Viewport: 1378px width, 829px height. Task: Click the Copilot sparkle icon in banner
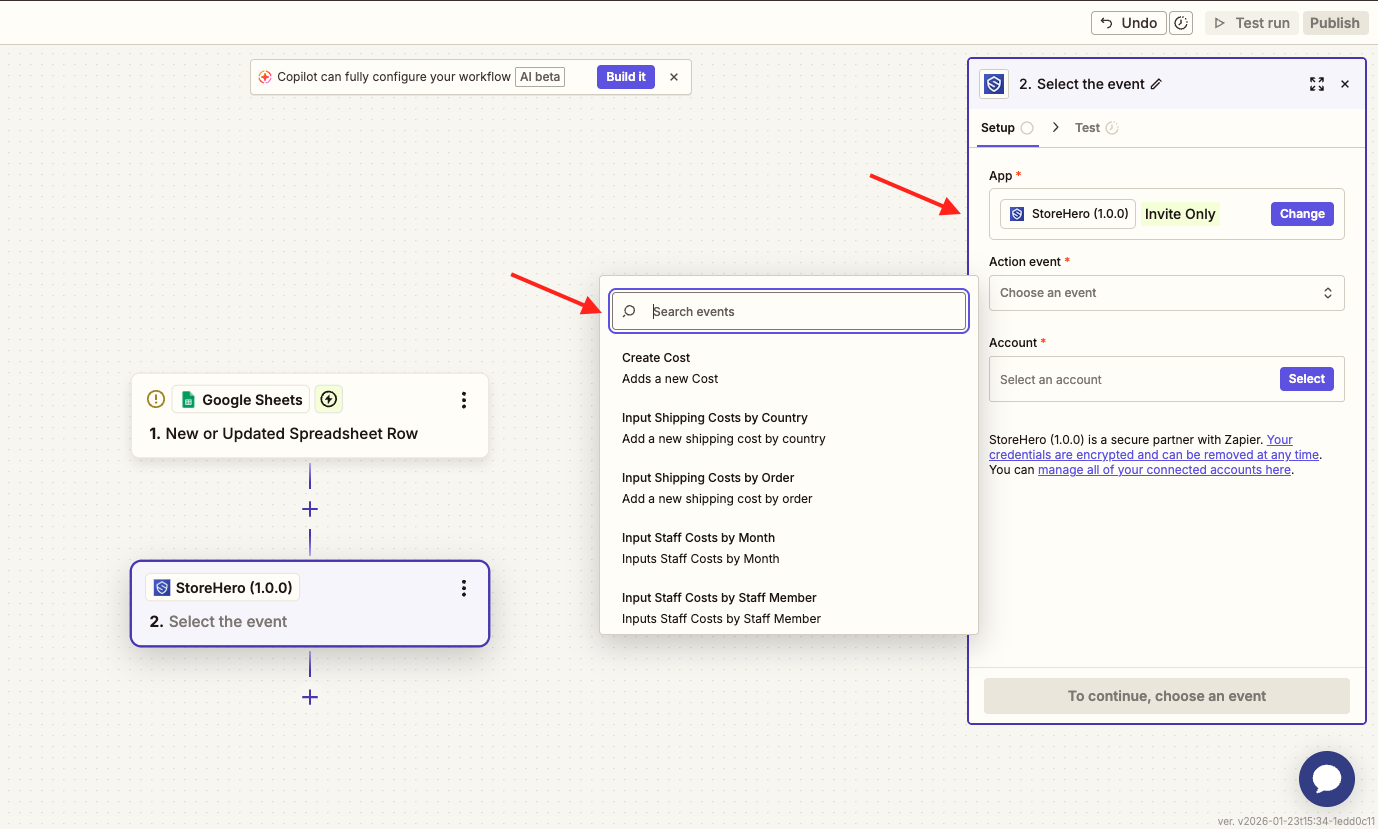pos(265,77)
